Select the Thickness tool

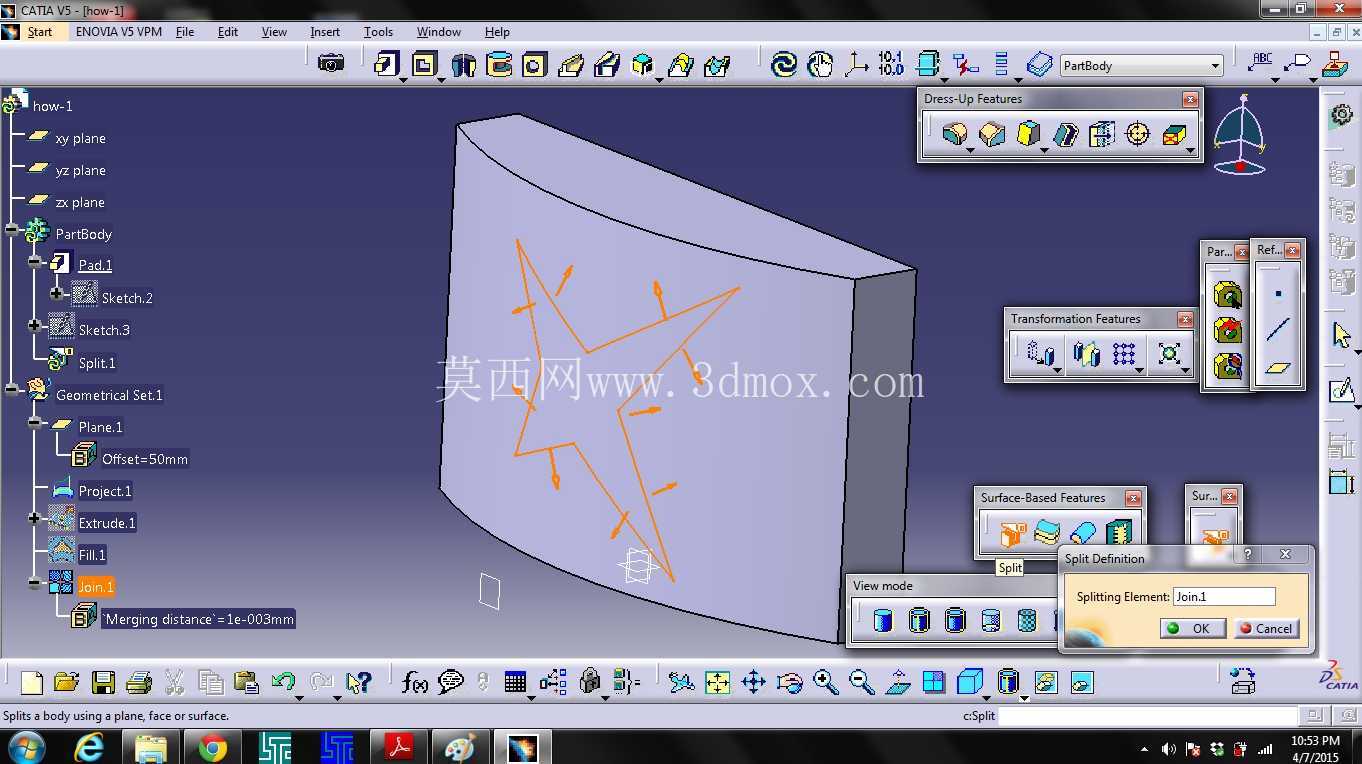tap(1101, 133)
